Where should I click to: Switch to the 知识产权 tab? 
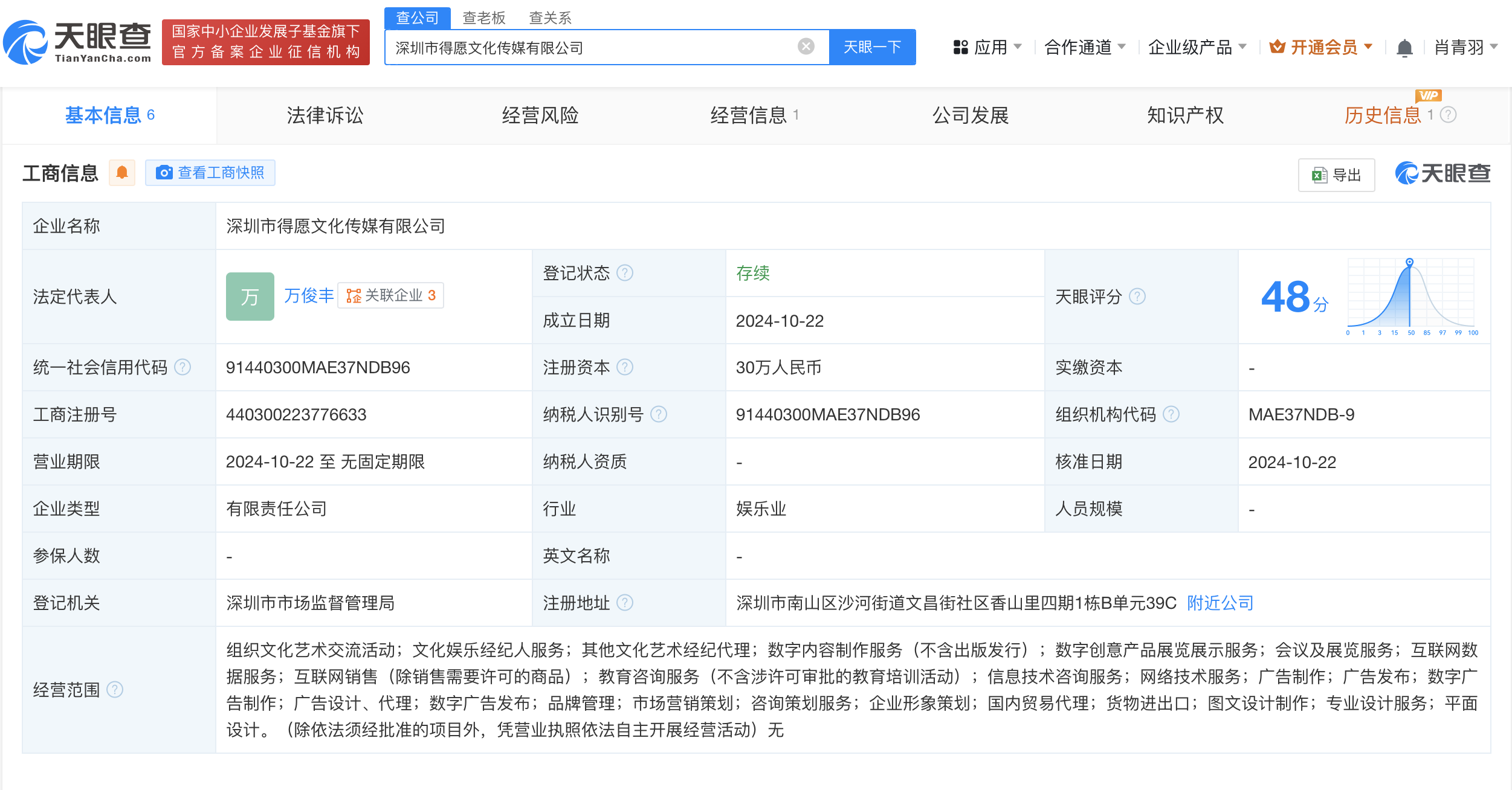pos(1186,115)
